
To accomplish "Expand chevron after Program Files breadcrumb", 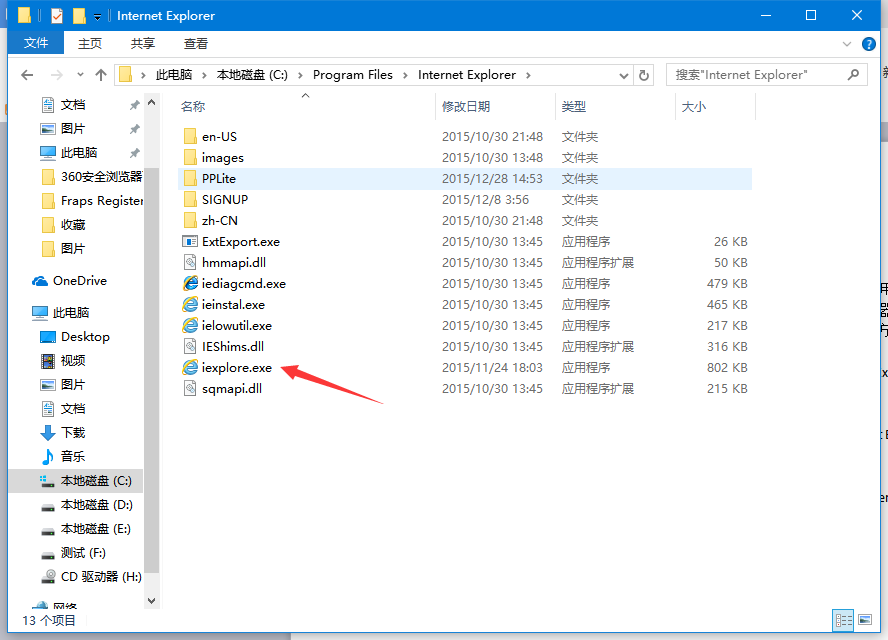I will 405,75.
